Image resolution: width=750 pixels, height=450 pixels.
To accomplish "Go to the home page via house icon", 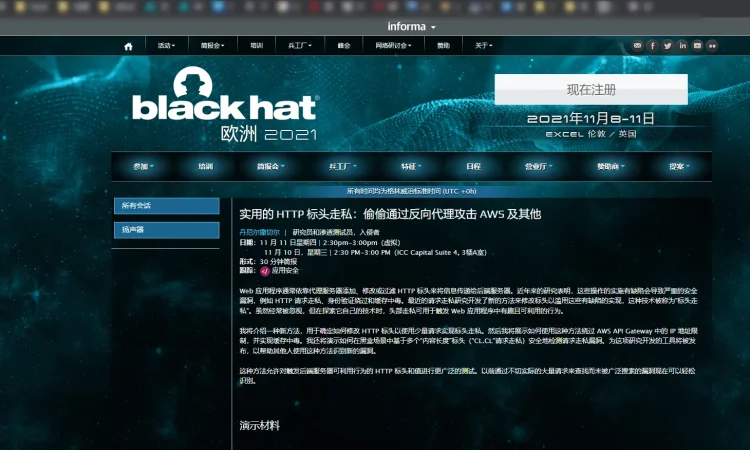I will point(128,46).
